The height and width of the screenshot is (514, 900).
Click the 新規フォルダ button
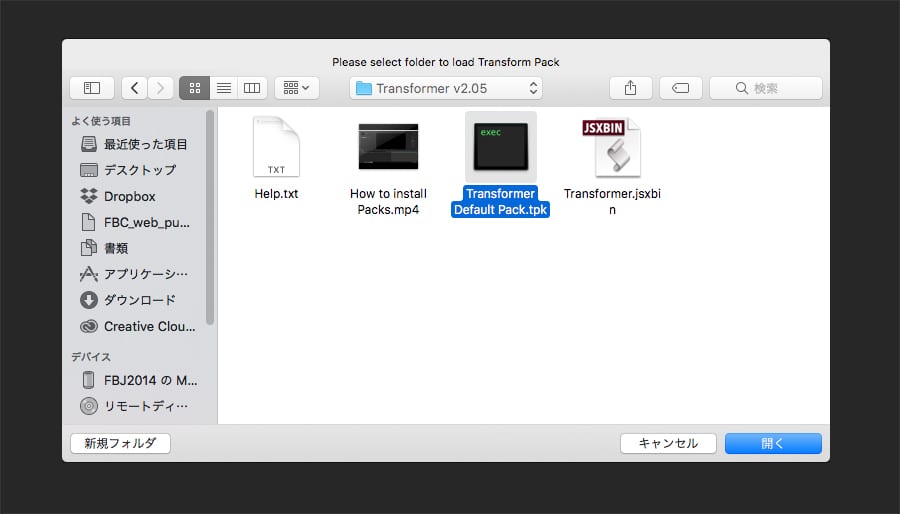point(121,443)
